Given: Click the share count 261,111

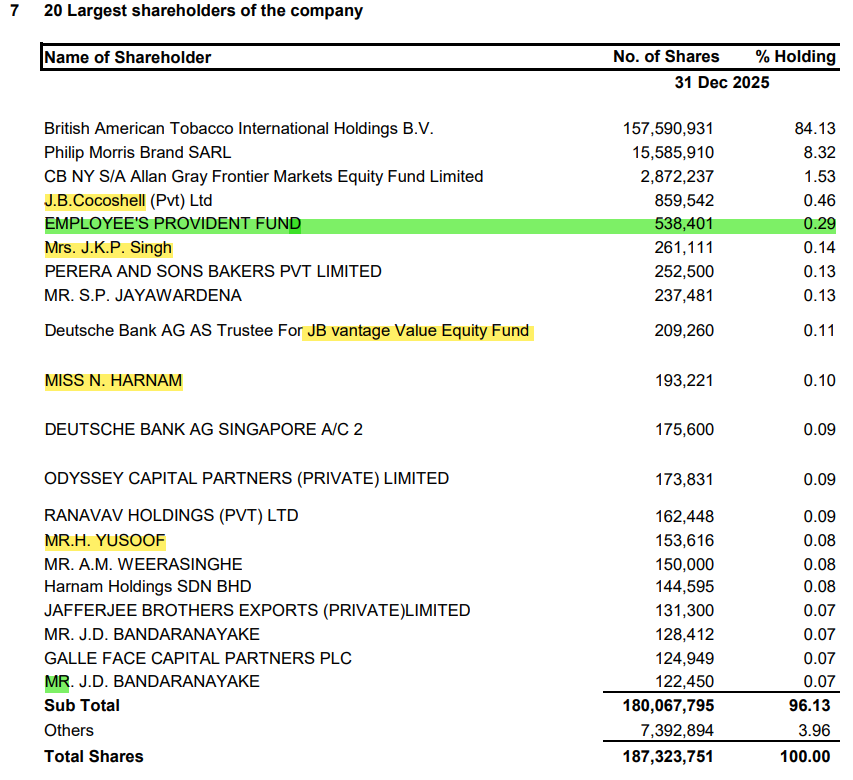Looking at the screenshot, I should pos(684,247).
